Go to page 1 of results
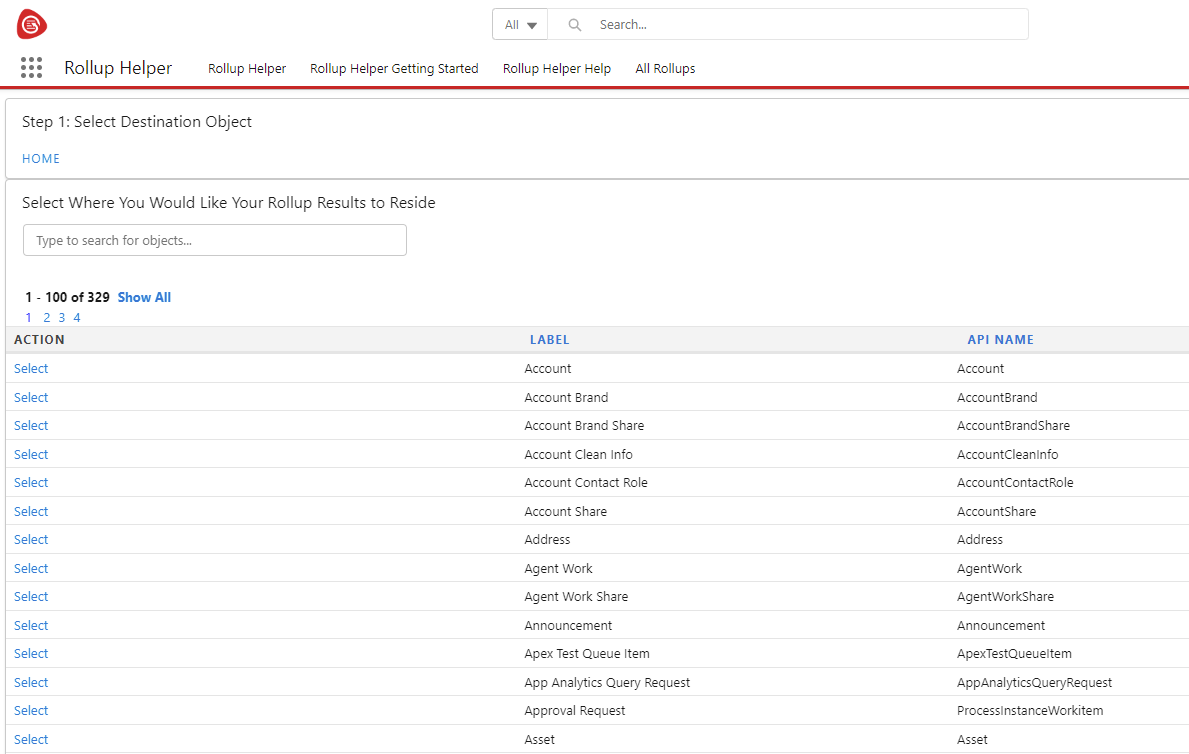This screenshot has height=754, width=1189. coord(29,318)
